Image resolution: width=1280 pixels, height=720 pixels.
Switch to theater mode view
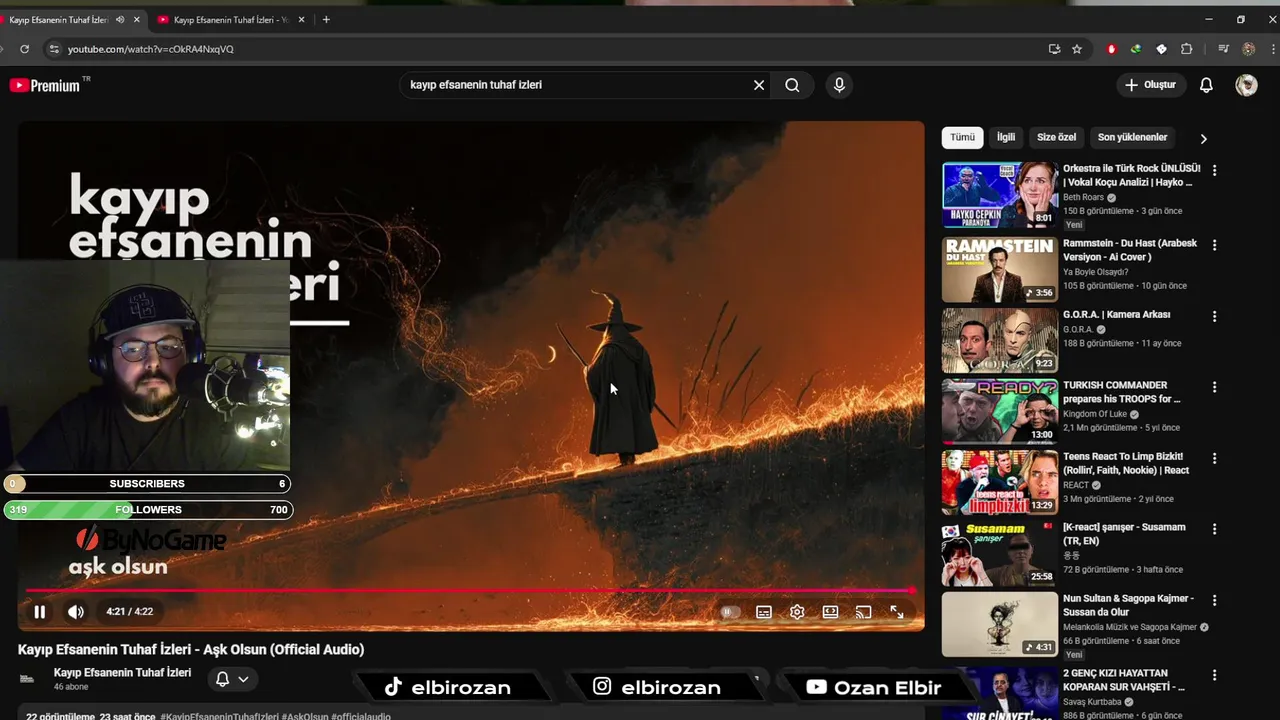[x=830, y=612]
